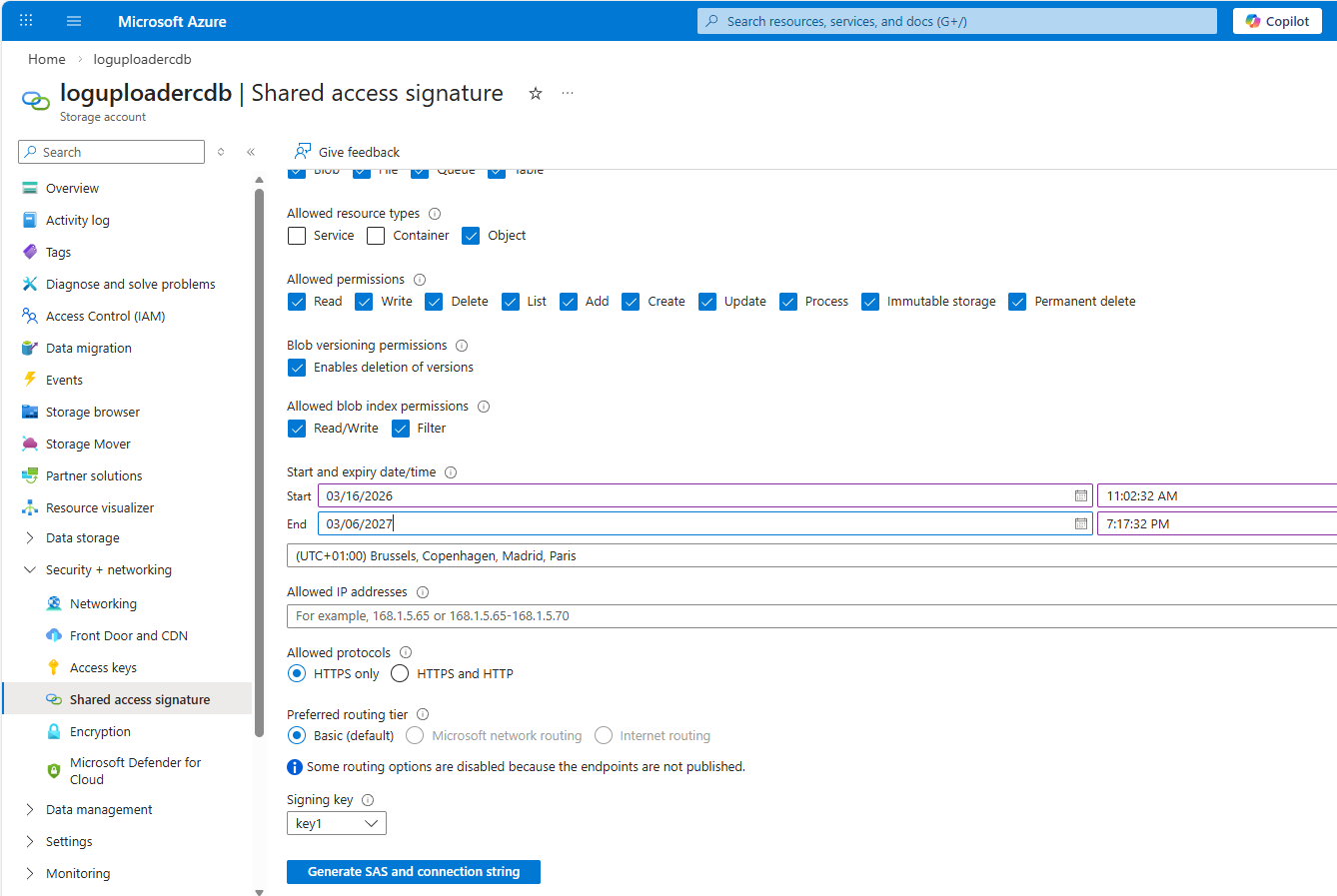The image size is (1337, 896).
Task: Open calendar picker for End date
Action: pyautogui.click(x=1080, y=523)
